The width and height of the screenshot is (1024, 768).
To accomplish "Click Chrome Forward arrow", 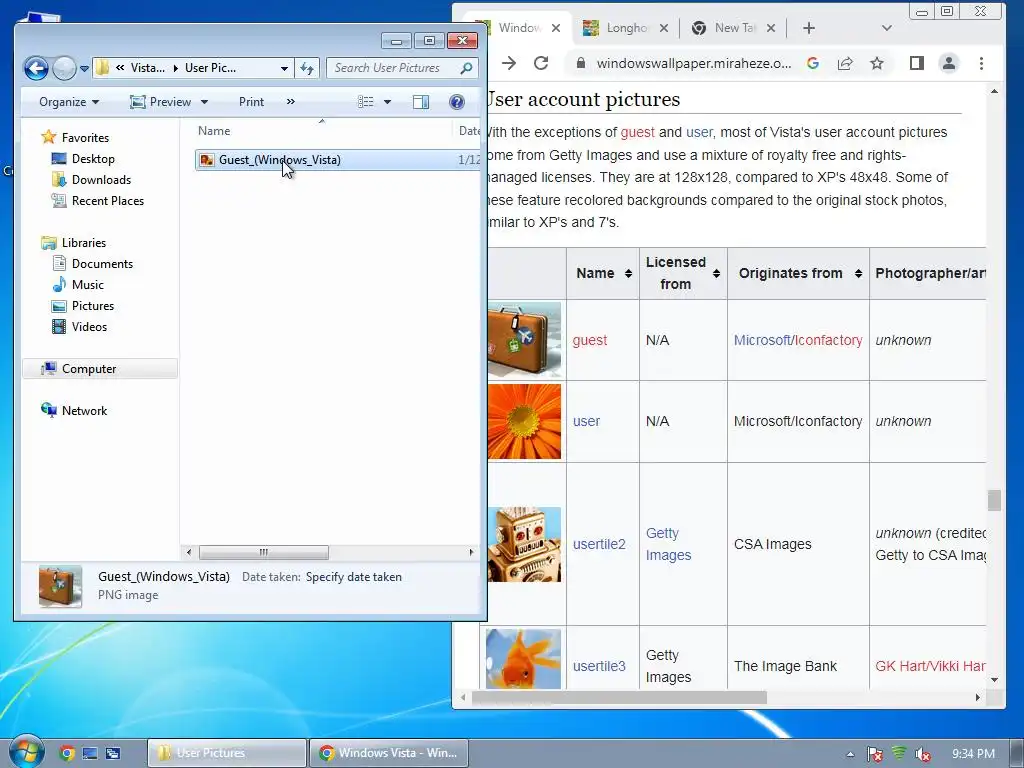I will 509,63.
